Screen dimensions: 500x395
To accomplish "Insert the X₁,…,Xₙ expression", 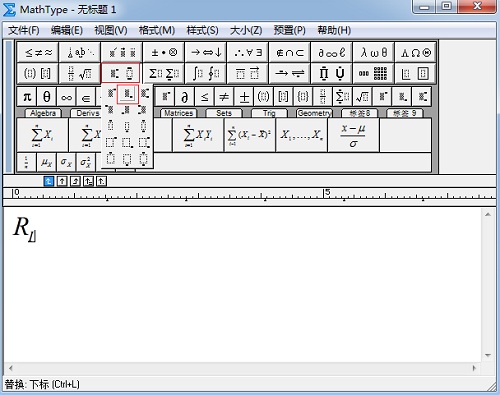I will pos(301,135).
